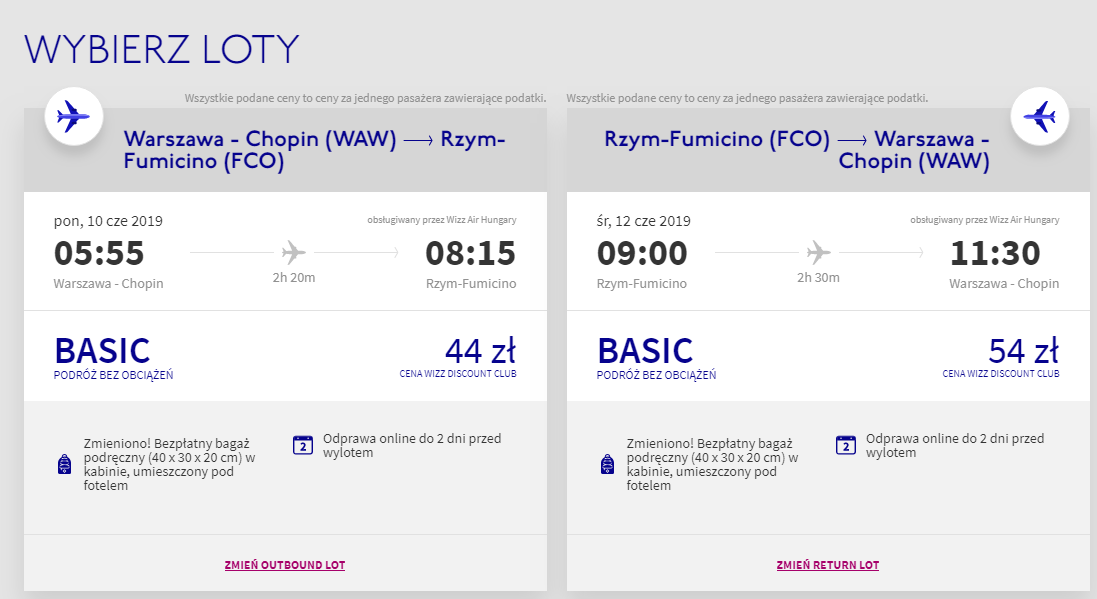Open the Zmień outbound lot link
The width and height of the screenshot is (1097, 599).
click(285, 565)
